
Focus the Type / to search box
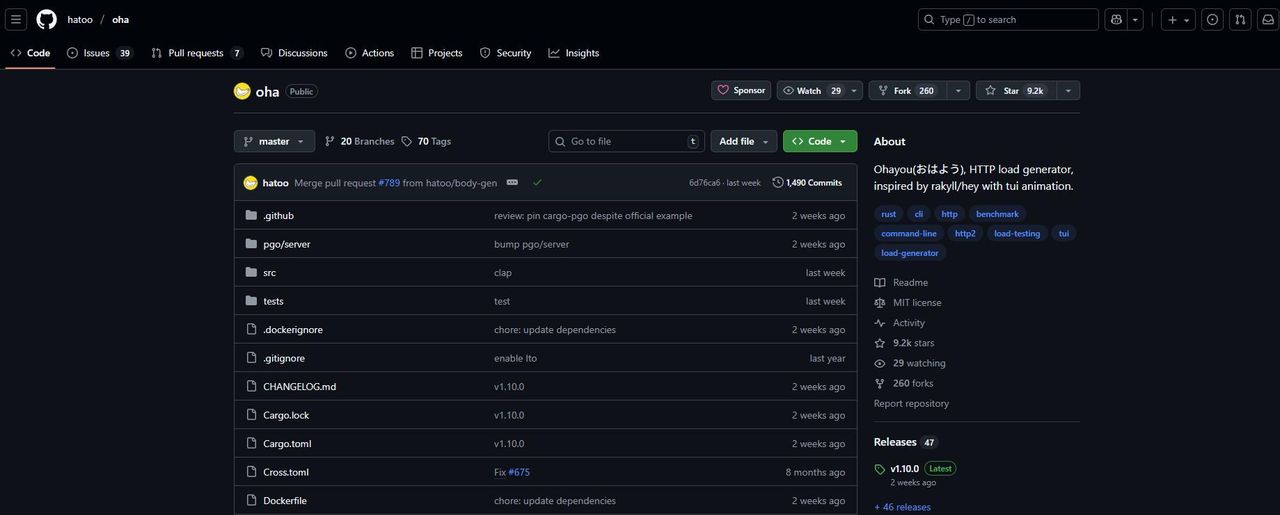click(1008, 19)
